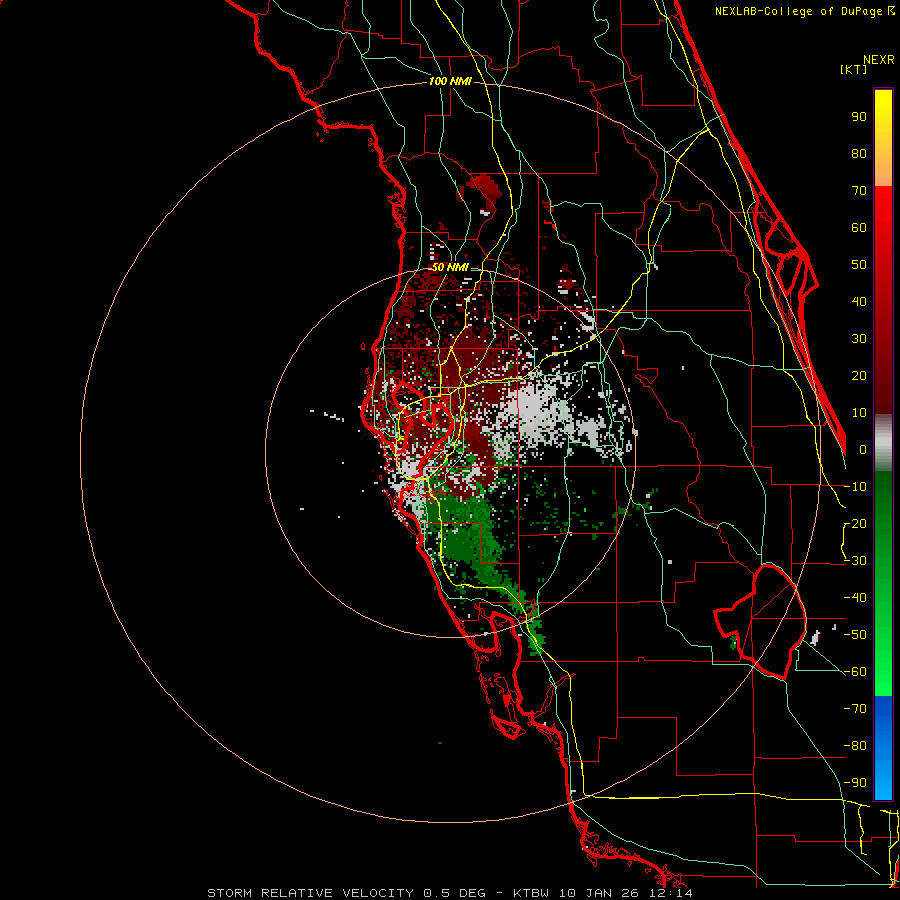Click the -50 value on the velocity scale
The height and width of the screenshot is (900, 900).
click(x=855, y=635)
